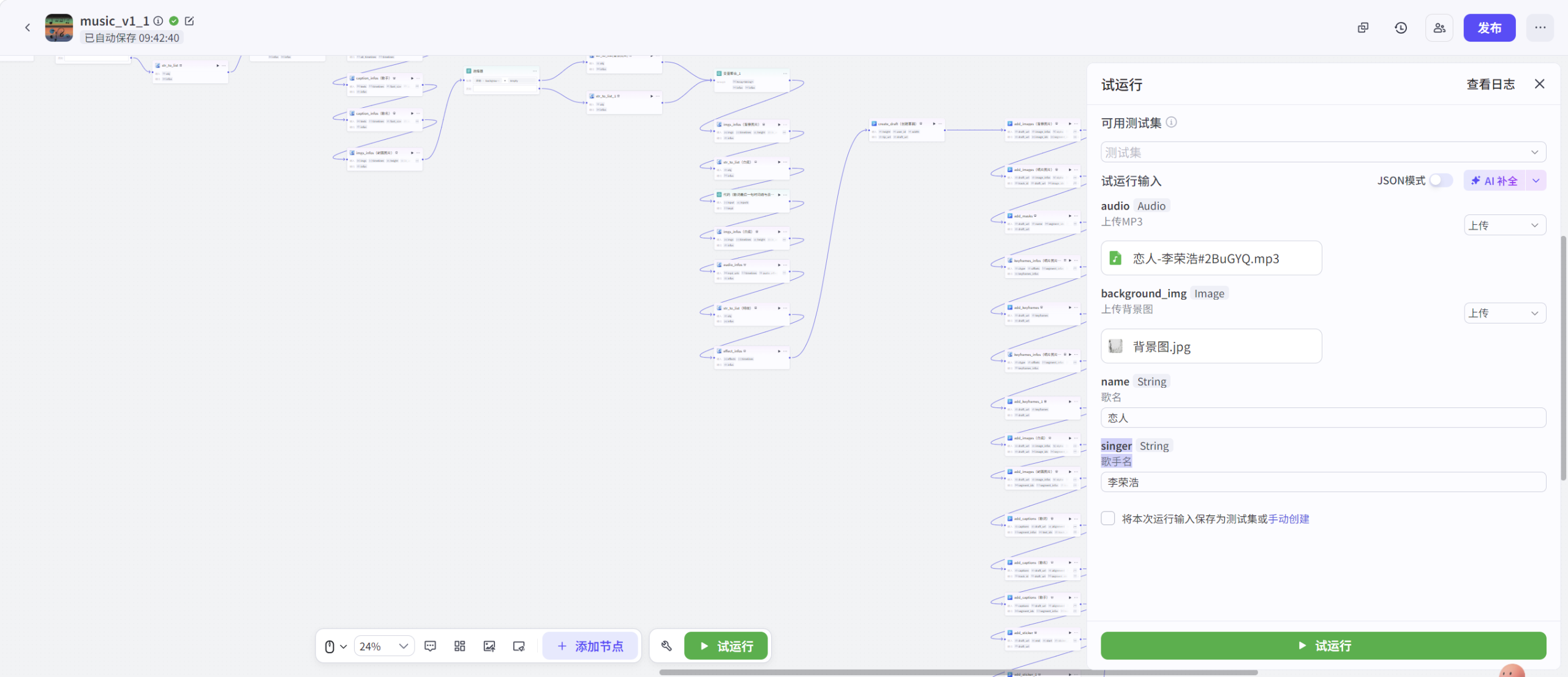This screenshot has width=1568, height=677.
Task: Click the singer input field with 李荣浩
Action: coord(1323,482)
